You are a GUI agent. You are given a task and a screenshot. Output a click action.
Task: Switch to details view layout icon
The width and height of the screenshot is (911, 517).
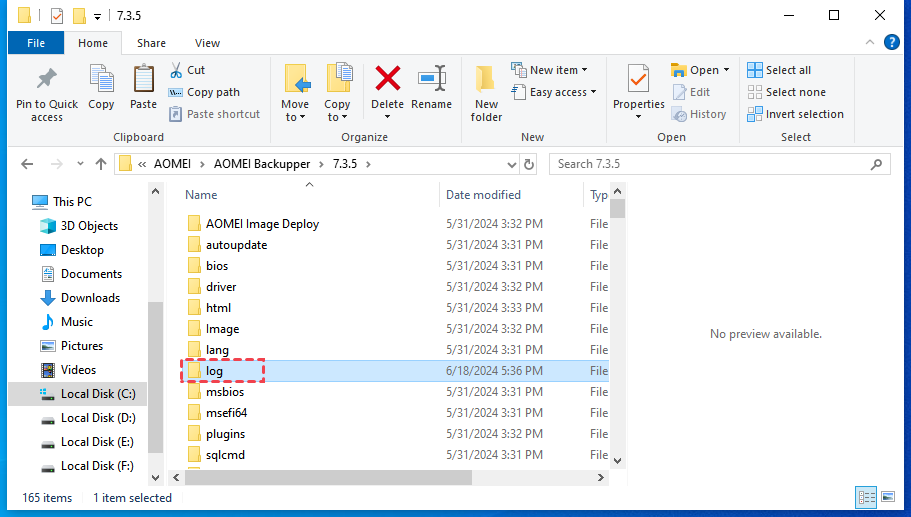click(x=866, y=497)
